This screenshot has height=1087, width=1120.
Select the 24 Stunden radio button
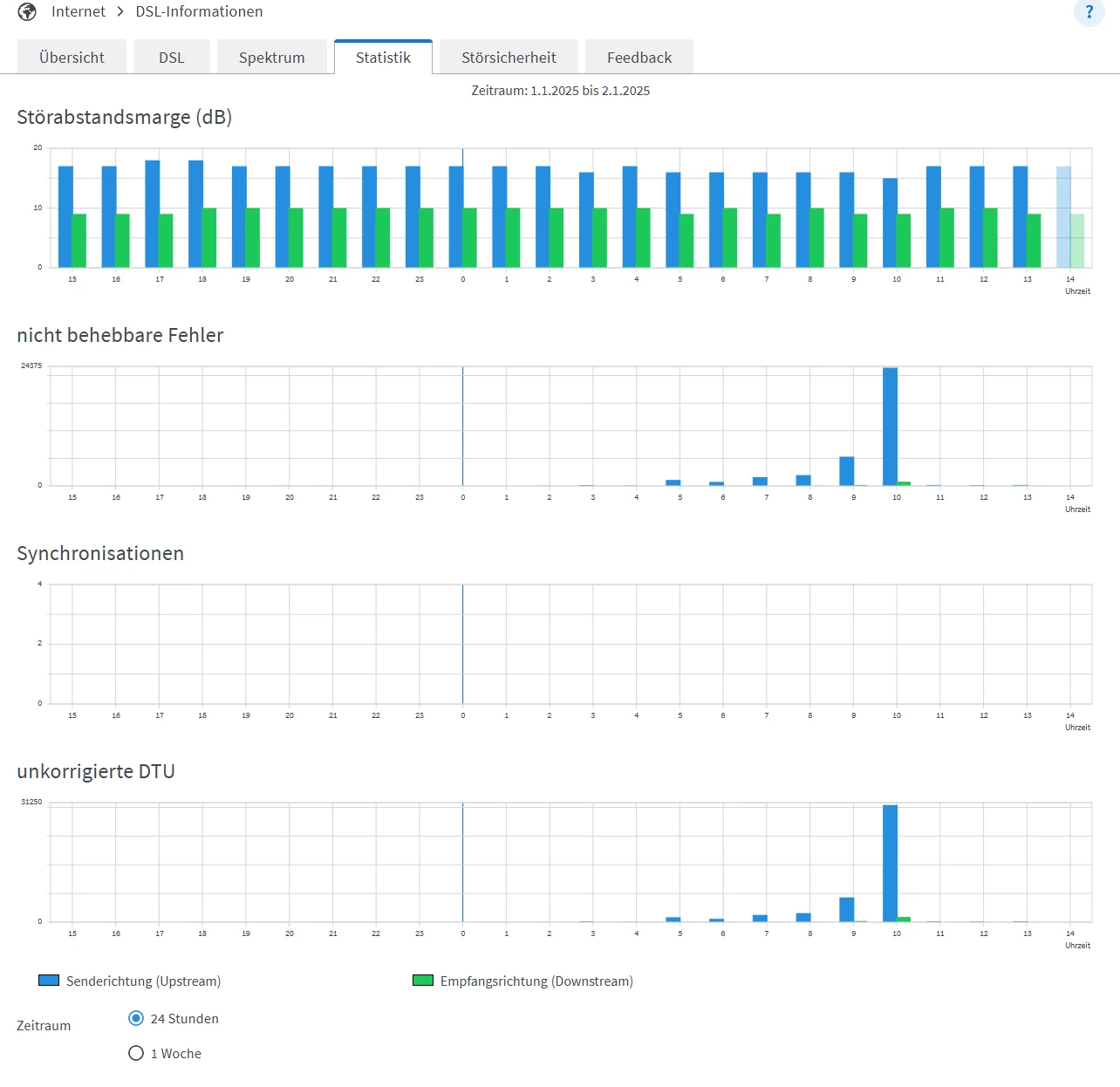click(x=136, y=1018)
